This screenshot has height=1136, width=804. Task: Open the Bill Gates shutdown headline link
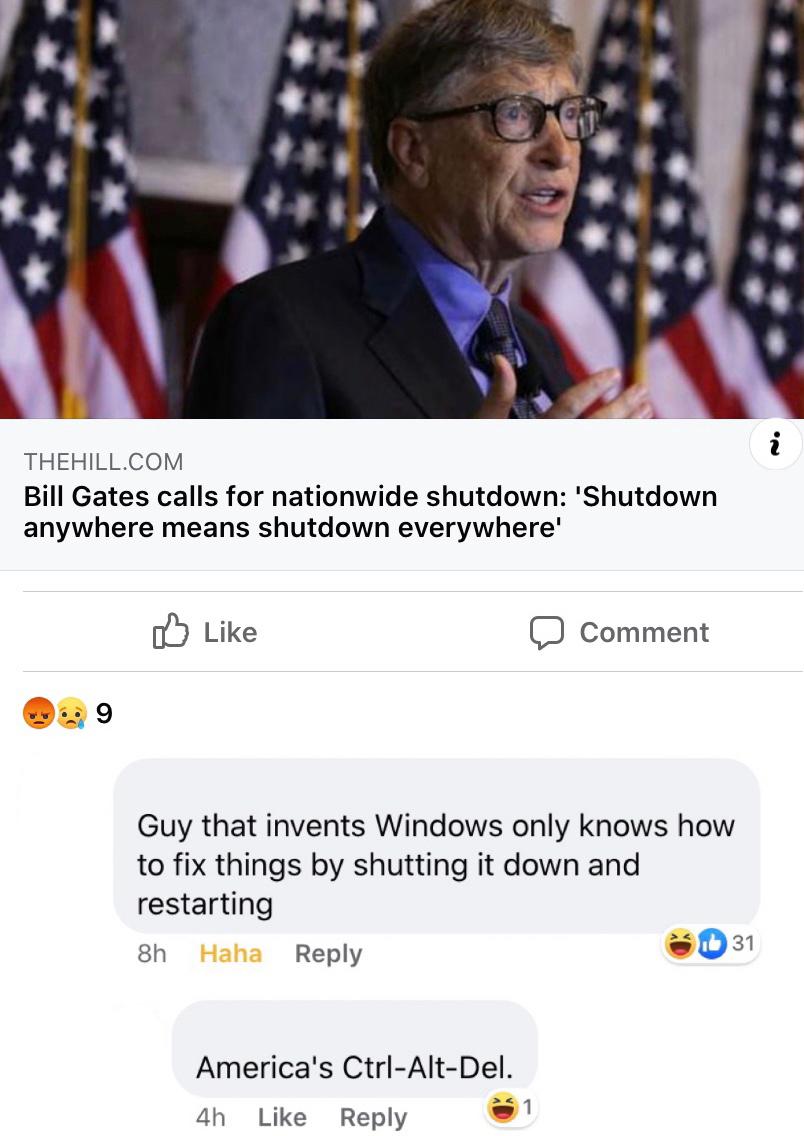[370, 512]
